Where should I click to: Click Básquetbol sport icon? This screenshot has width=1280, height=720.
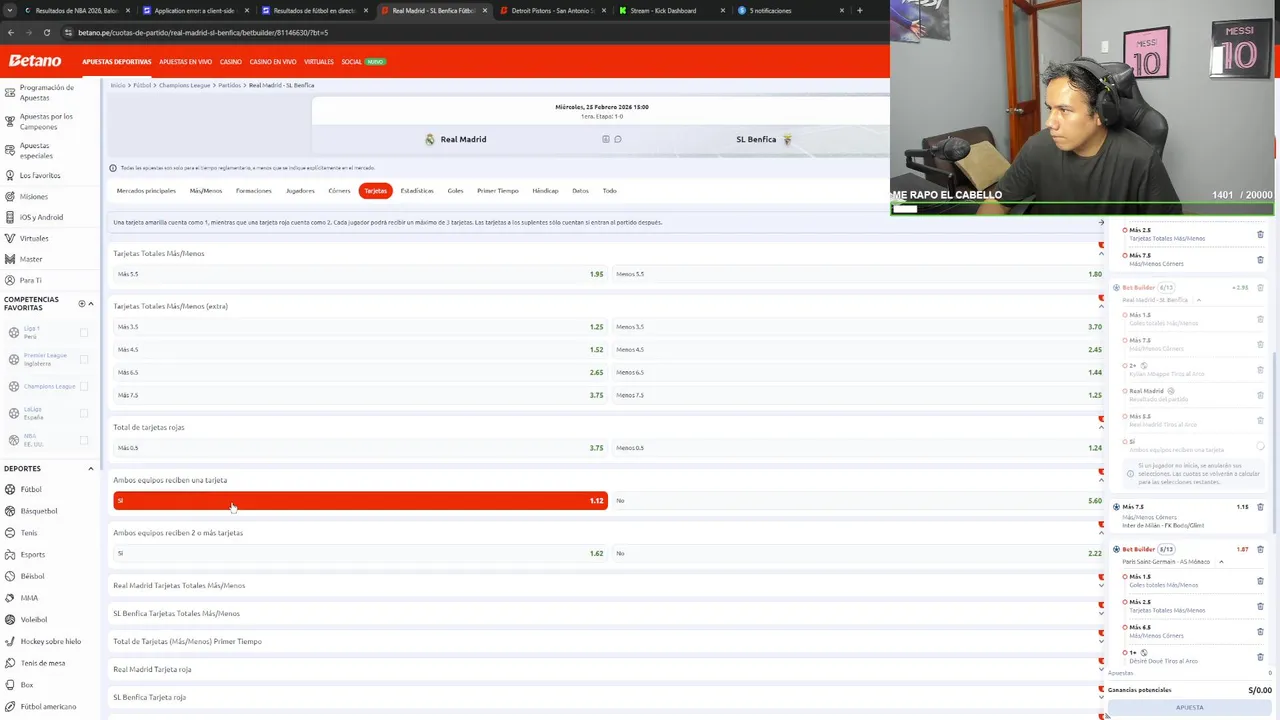point(9,511)
